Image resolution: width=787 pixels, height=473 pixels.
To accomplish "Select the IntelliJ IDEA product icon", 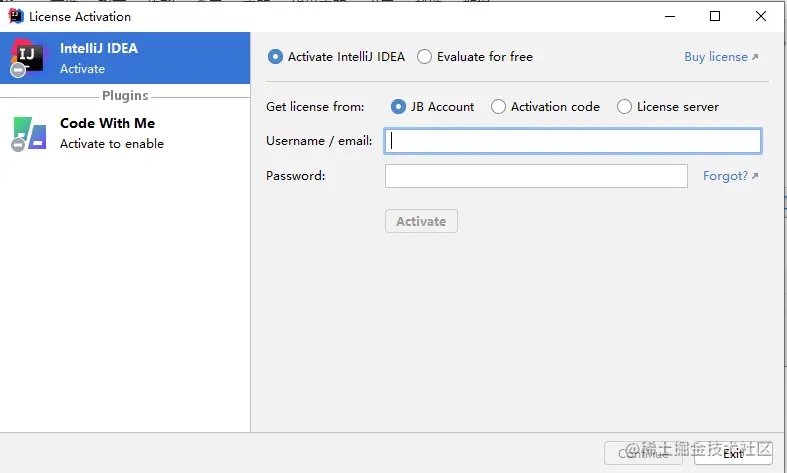I will (x=27, y=58).
